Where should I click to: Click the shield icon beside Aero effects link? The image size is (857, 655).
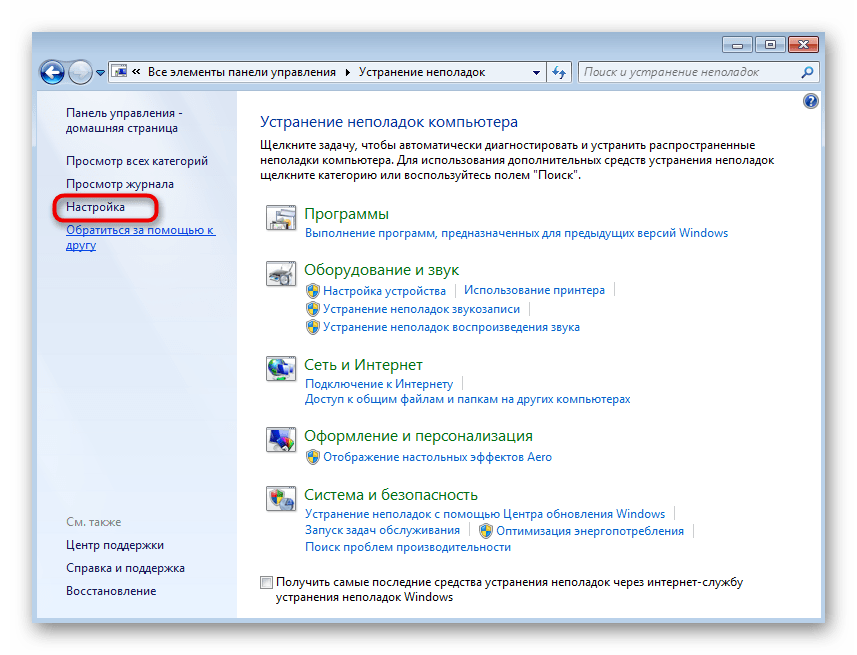(x=313, y=457)
